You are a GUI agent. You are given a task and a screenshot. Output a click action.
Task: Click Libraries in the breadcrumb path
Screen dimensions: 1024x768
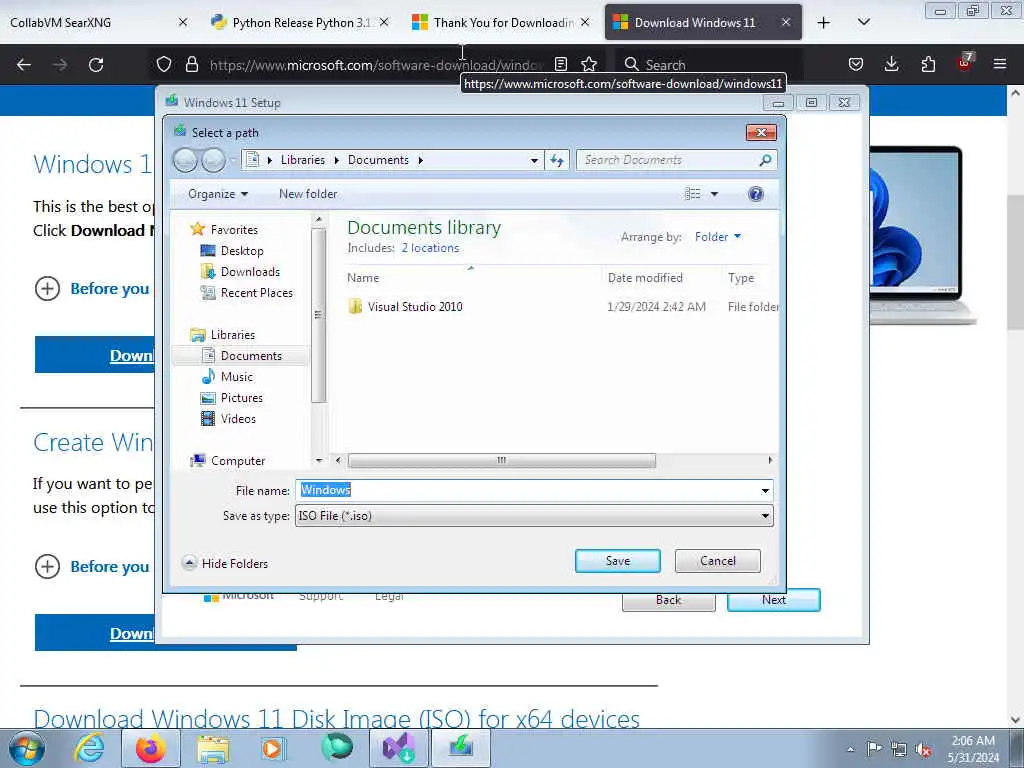(x=302, y=160)
